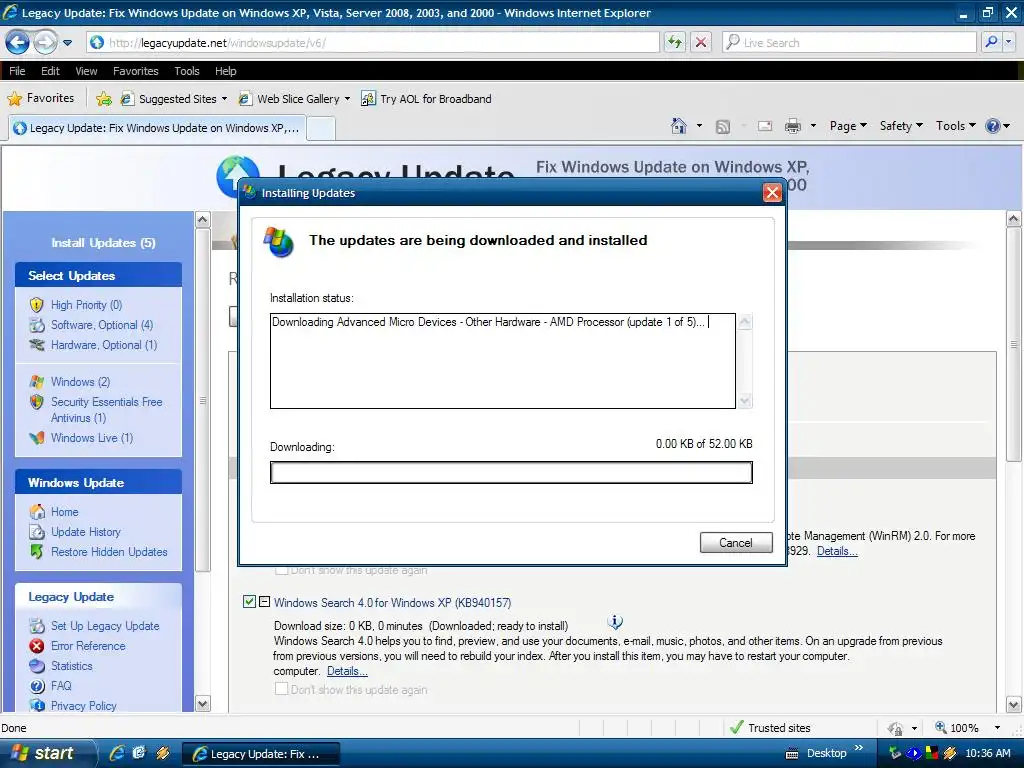1024x768 pixels.
Task: Click the Favorites star button
Action: [x=40, y=98]
